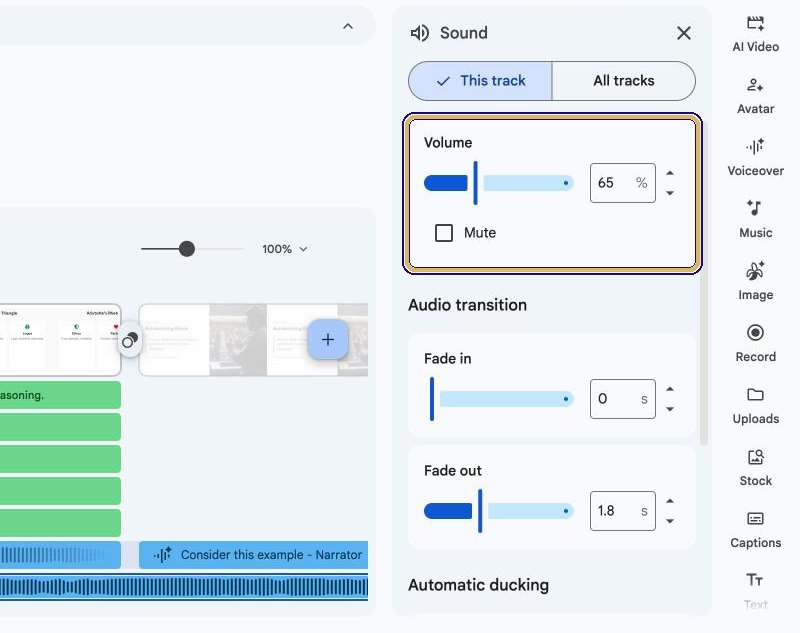Increase Fade in with up arrow
Screen dimensions: 800x633
click(670, 389)
